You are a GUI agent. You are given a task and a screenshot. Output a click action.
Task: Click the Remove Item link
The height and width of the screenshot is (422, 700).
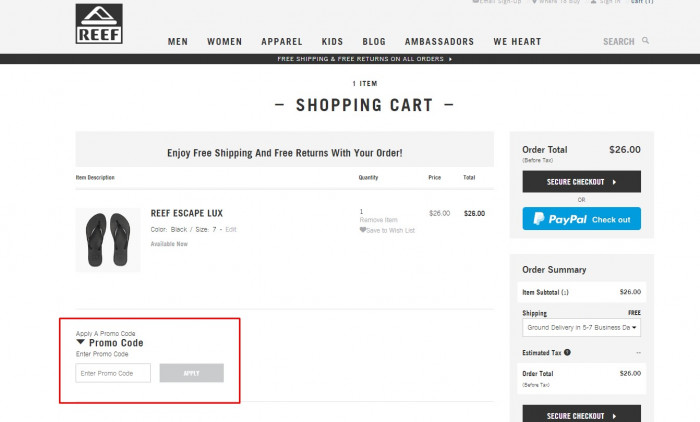pos(379,220)
